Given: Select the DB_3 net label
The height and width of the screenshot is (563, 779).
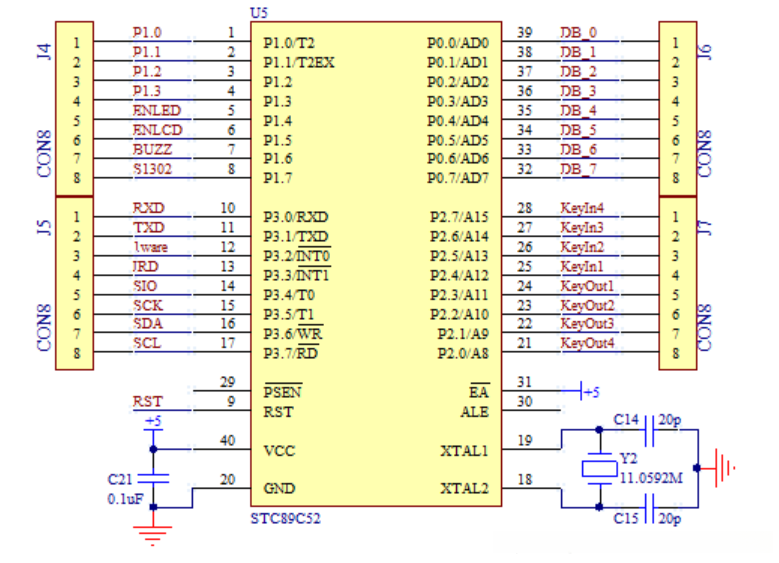Looking at the screenshot, I should pyautogui.click(x=578, y=91).
